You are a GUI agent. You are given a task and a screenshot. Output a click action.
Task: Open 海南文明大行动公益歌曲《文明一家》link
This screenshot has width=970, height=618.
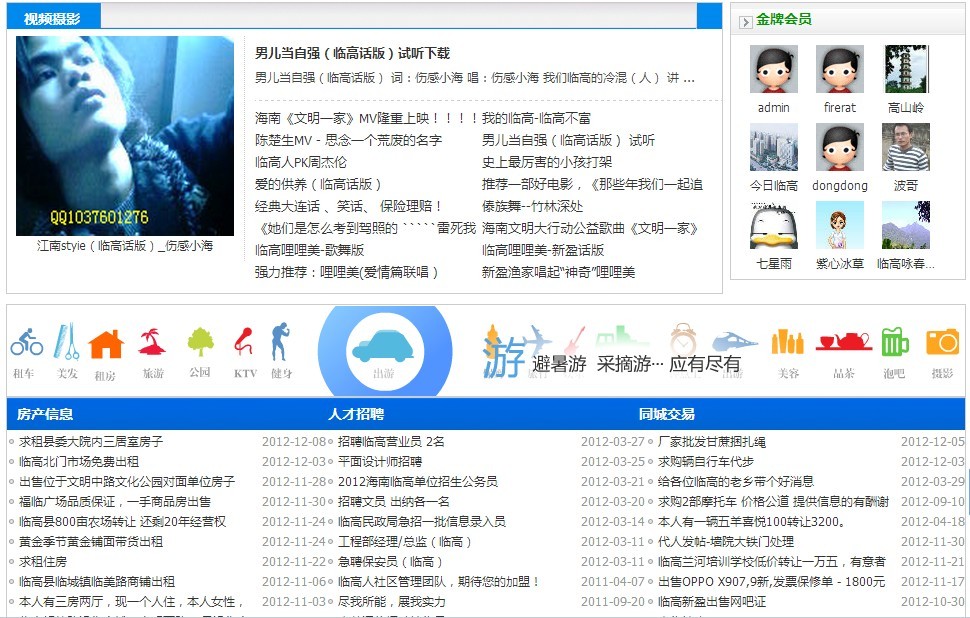click(590, 228)
